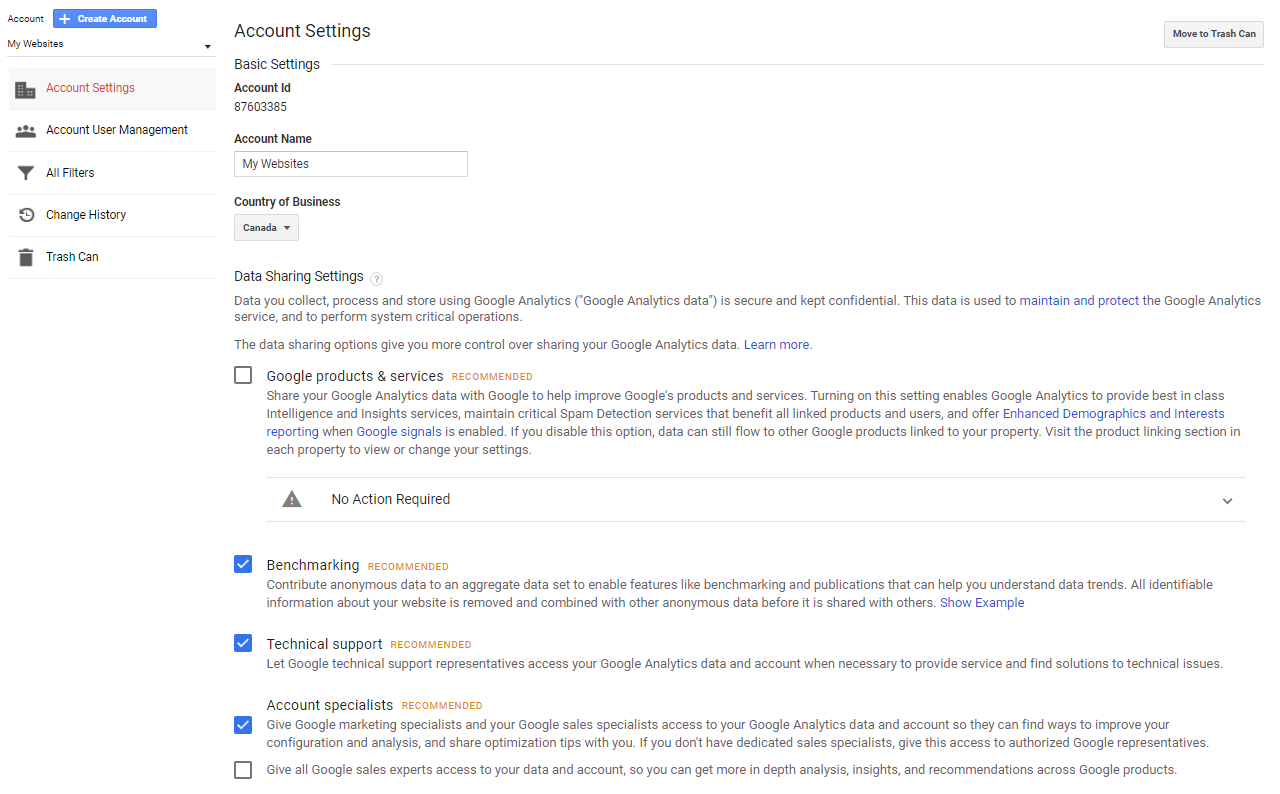Click the Basic Settings section heading
This screenshot has width=1280, height=794.
click(x=277, y=64)
